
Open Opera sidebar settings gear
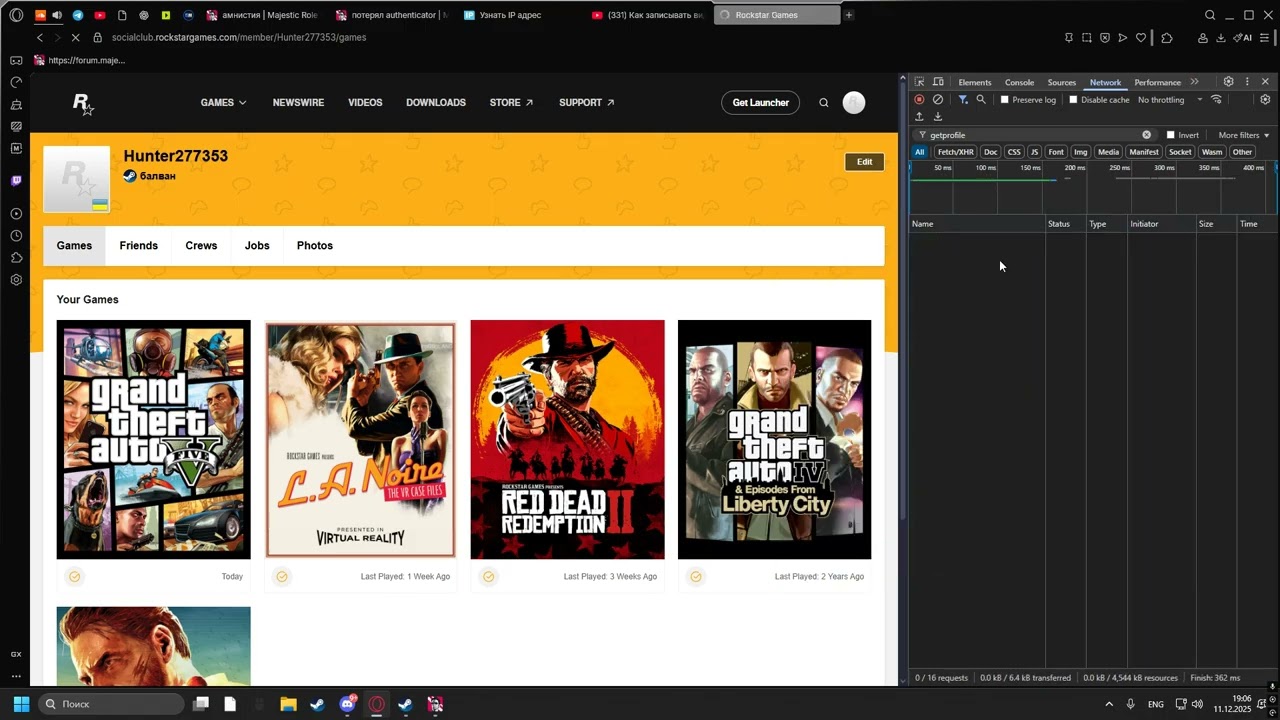(x=16, y=280)
